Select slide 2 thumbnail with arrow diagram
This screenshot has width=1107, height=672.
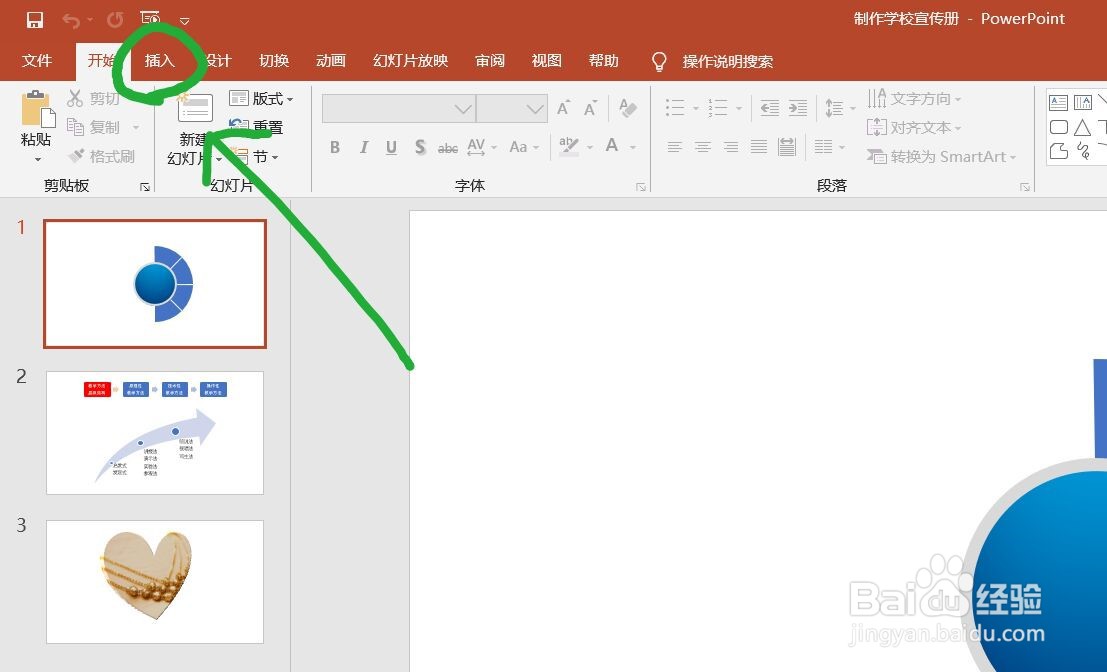point(155,433)
